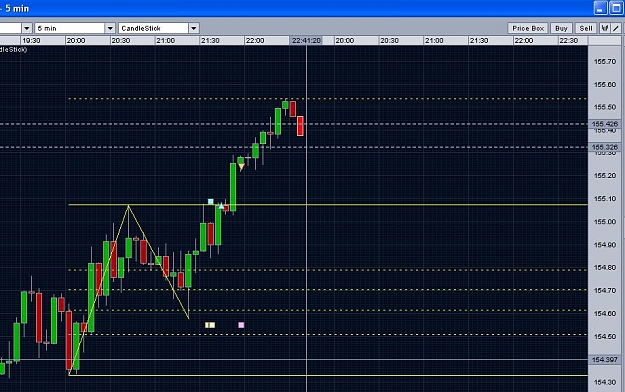Click the pink square marker below the candles
The image size is (625, 392).
[x=241, y=325]
